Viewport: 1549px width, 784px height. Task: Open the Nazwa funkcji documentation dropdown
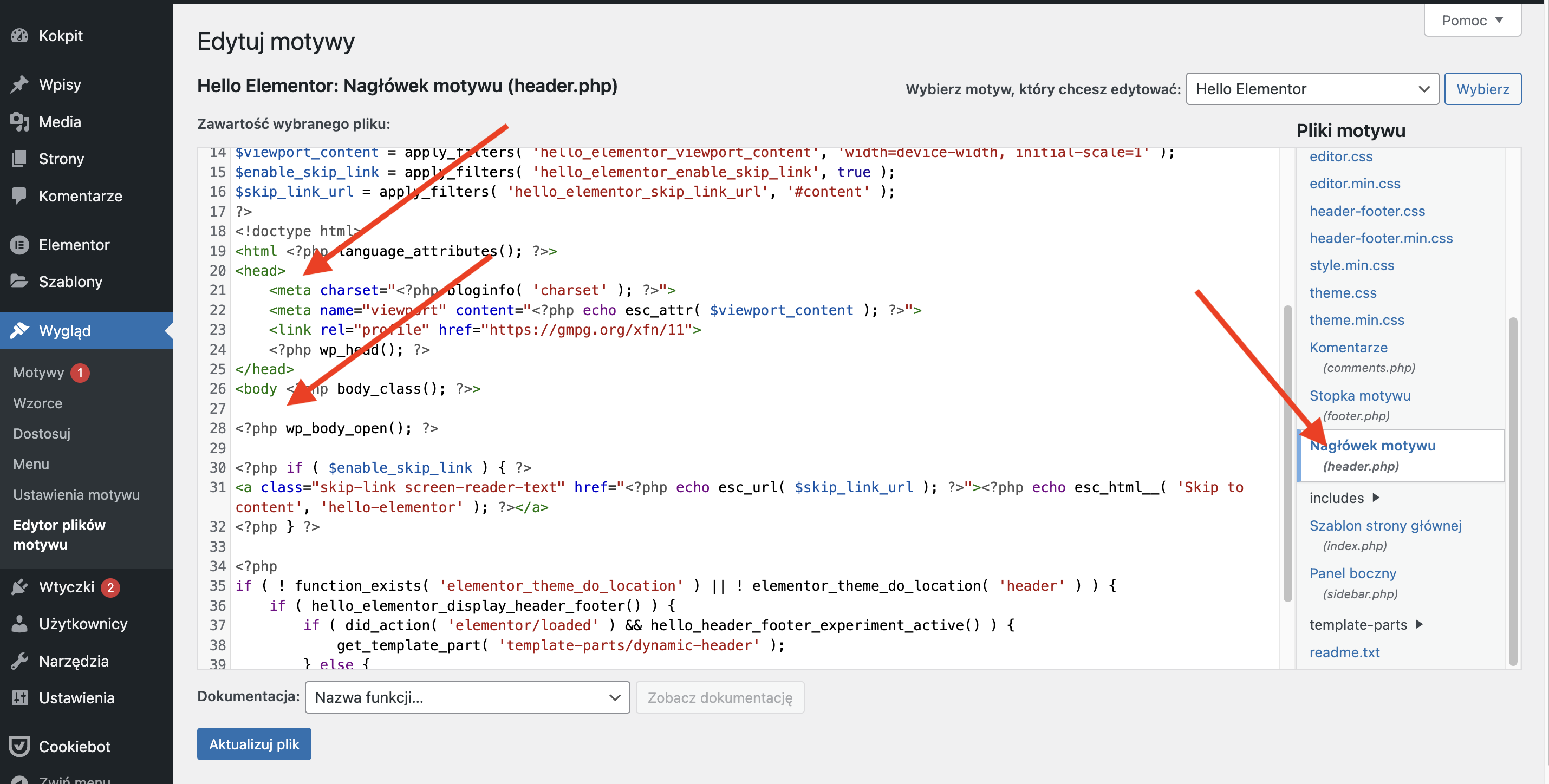click(x=467, y=697)
